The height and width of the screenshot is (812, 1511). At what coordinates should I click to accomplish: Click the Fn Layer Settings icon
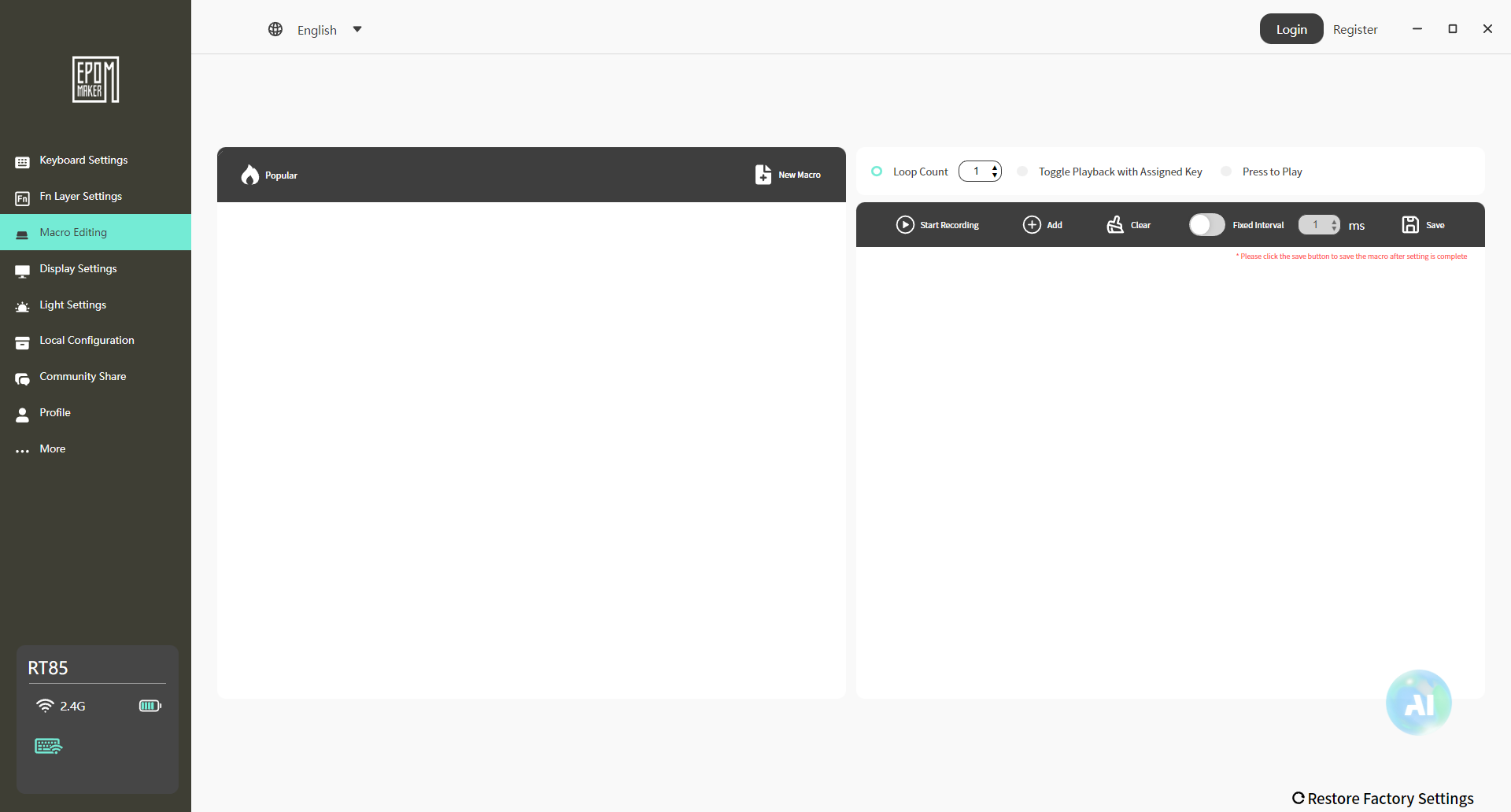(x=23, y=197)
